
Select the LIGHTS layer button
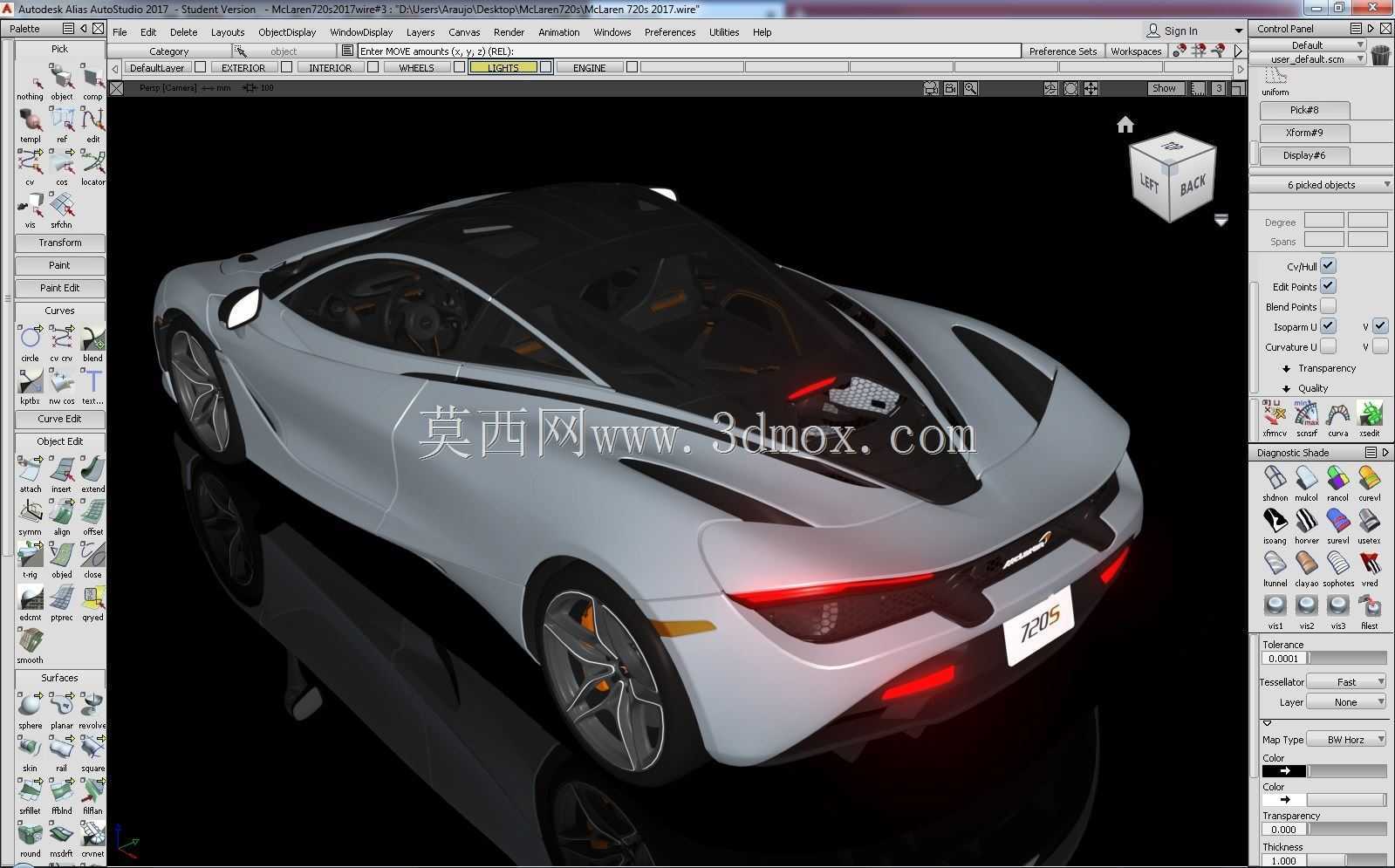(503, 67)
